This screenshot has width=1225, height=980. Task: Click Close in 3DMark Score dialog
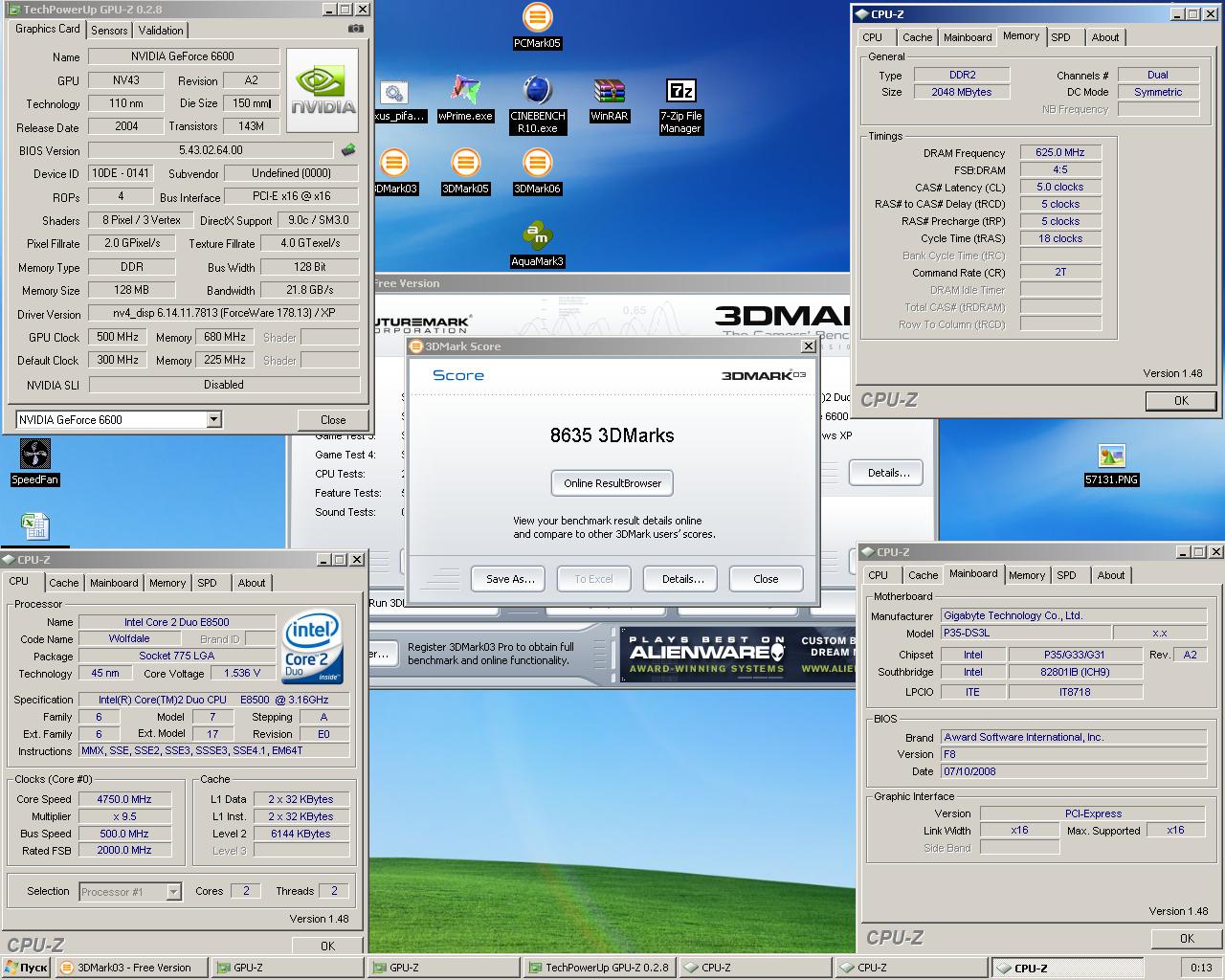click(x=766, y=579)
